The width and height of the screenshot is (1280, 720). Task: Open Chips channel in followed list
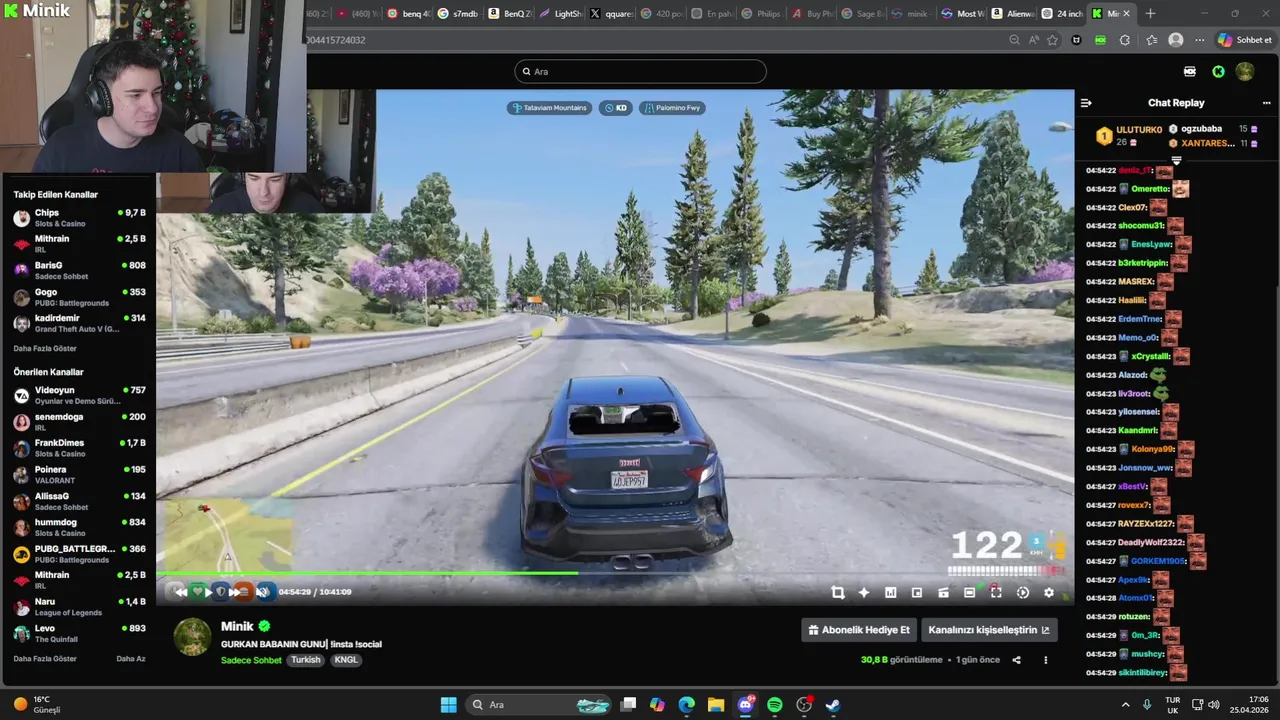(x=79, y=218)
